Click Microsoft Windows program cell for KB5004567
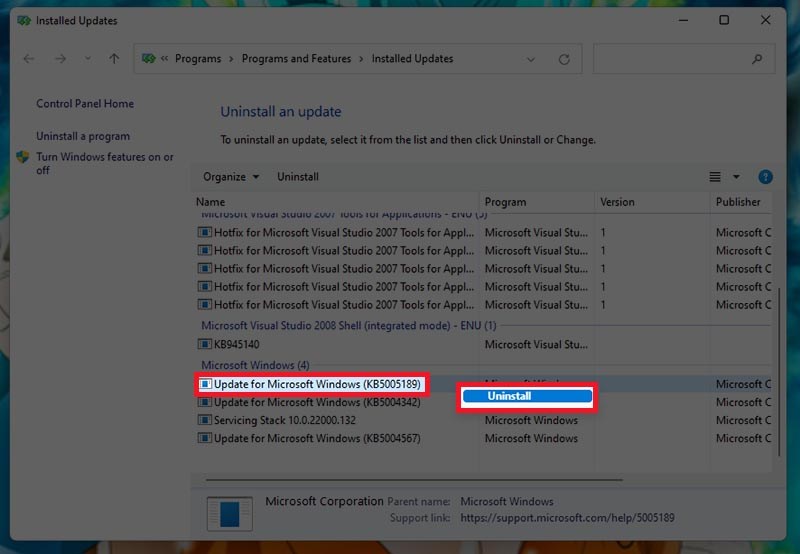The image size is (800, 554). tap(531, 438)
